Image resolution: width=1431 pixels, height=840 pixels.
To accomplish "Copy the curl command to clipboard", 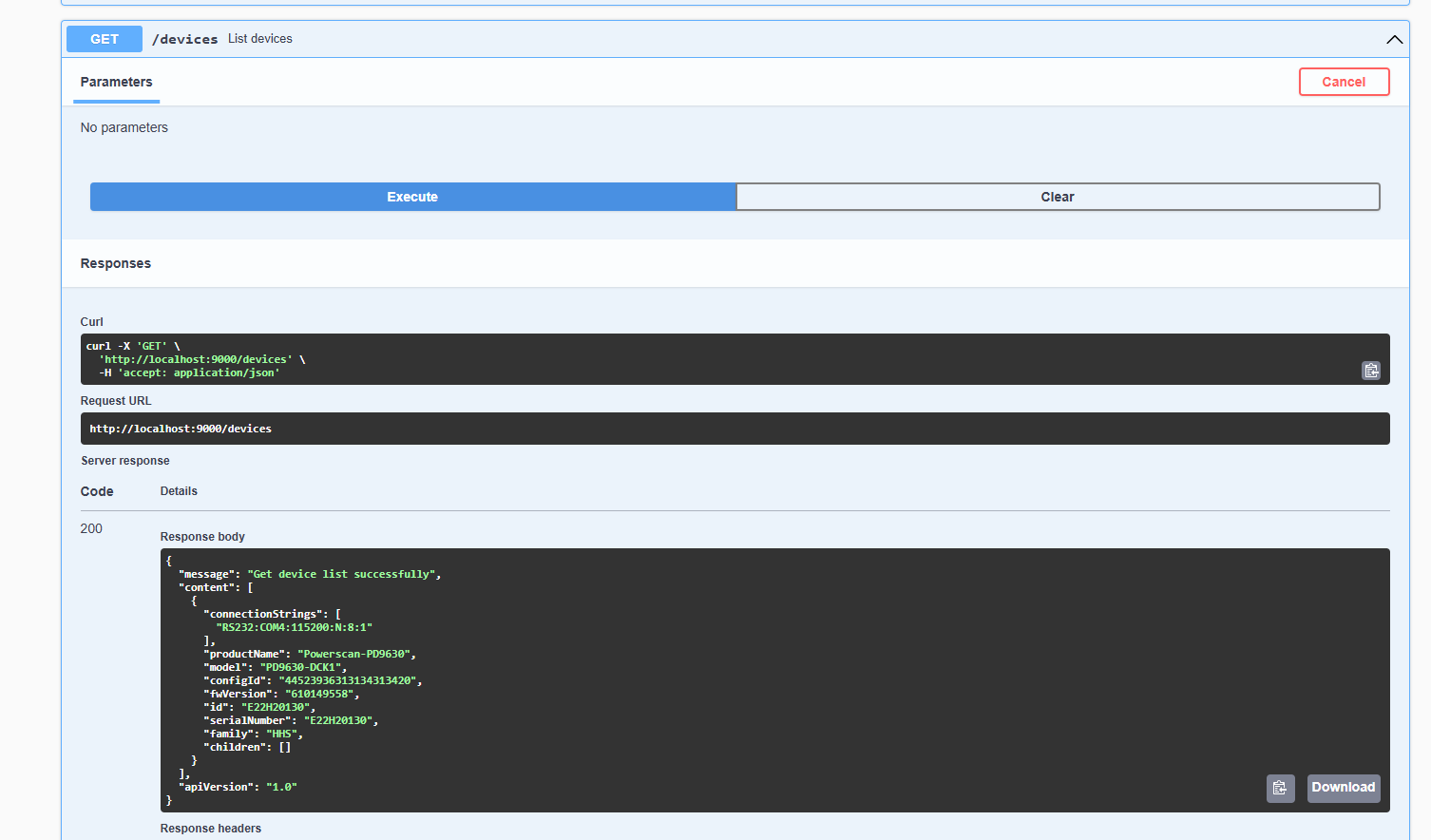I will point(1370,371).
